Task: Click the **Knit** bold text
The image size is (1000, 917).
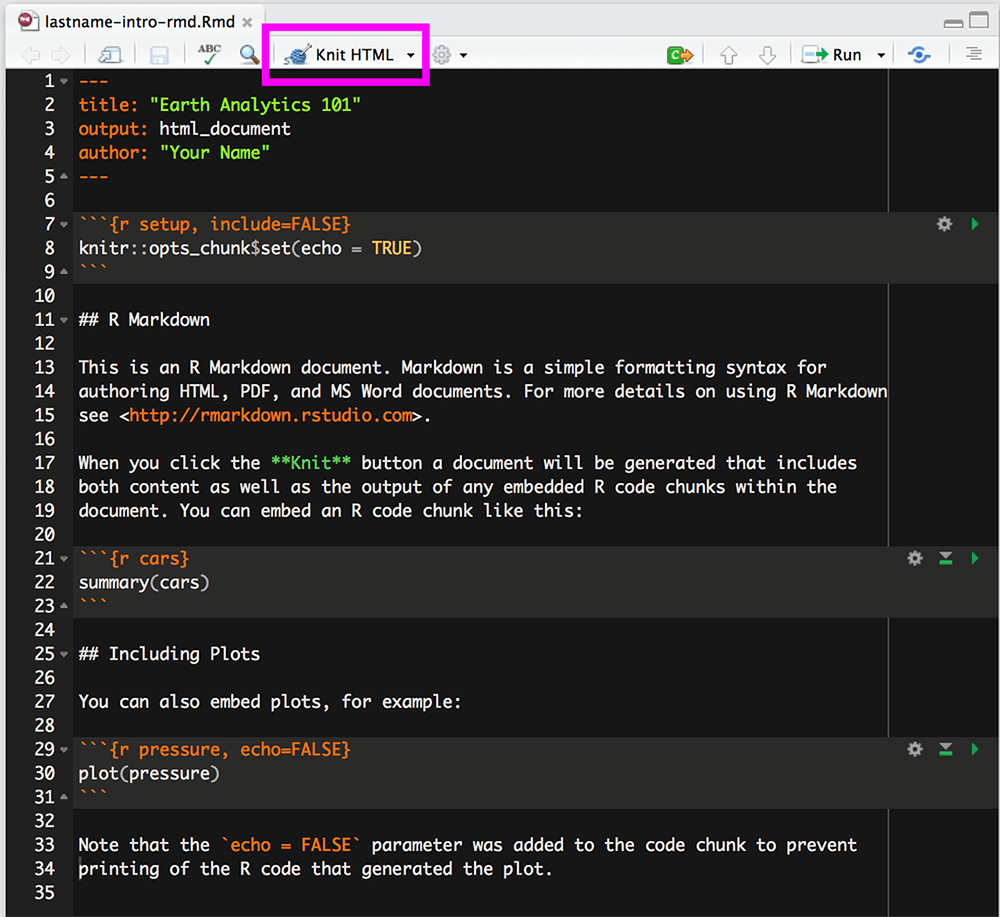Action: pyautogui.click(x=311, y=463)
